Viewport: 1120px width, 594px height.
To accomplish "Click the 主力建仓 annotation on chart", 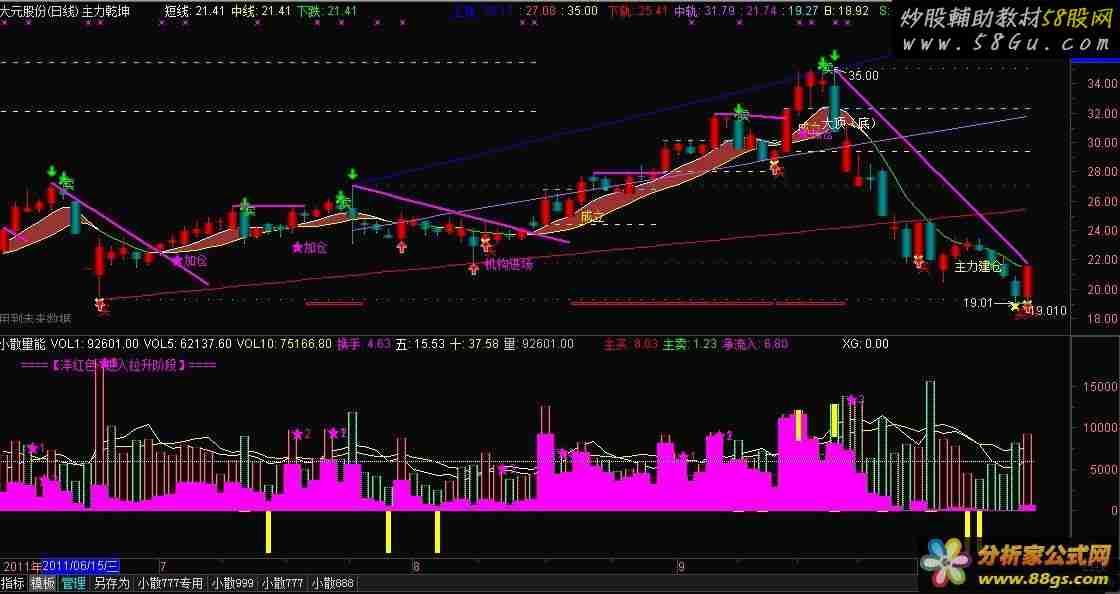I will (x=978, y=266).
